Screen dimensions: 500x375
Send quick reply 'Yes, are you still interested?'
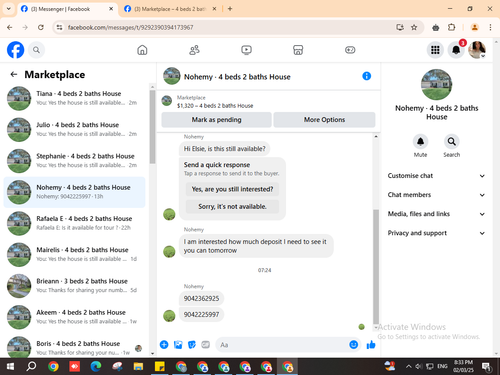[232, 189]
